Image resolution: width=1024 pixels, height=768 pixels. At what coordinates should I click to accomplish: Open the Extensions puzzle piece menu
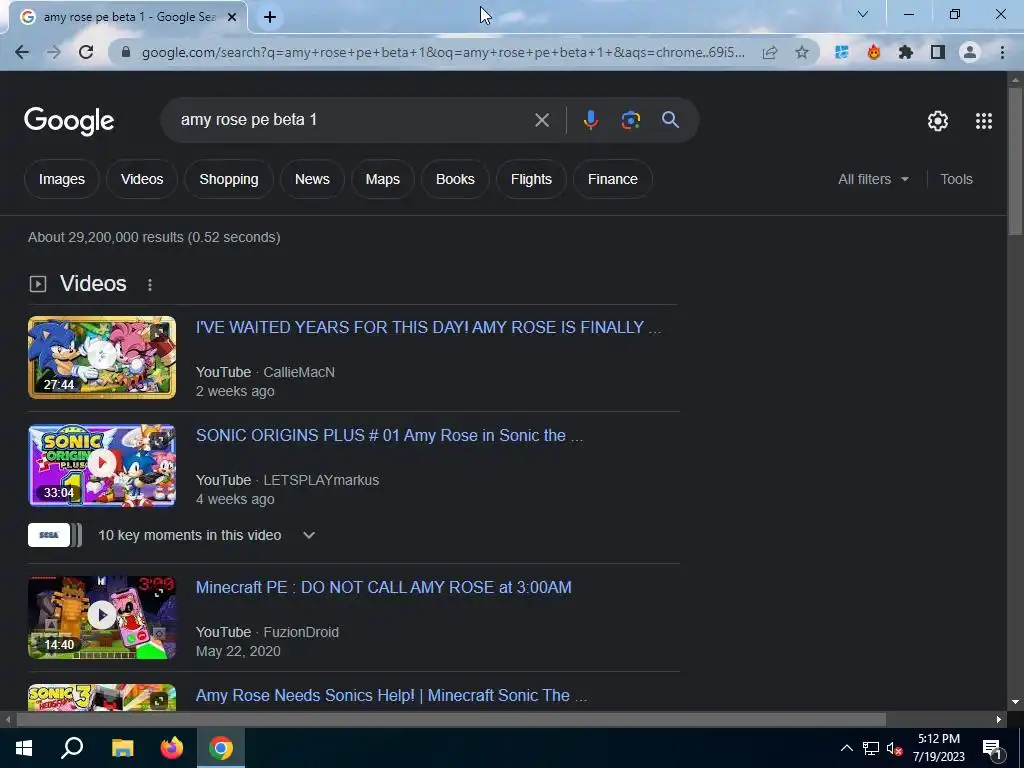pyautogui.click(x=905, y=52)
